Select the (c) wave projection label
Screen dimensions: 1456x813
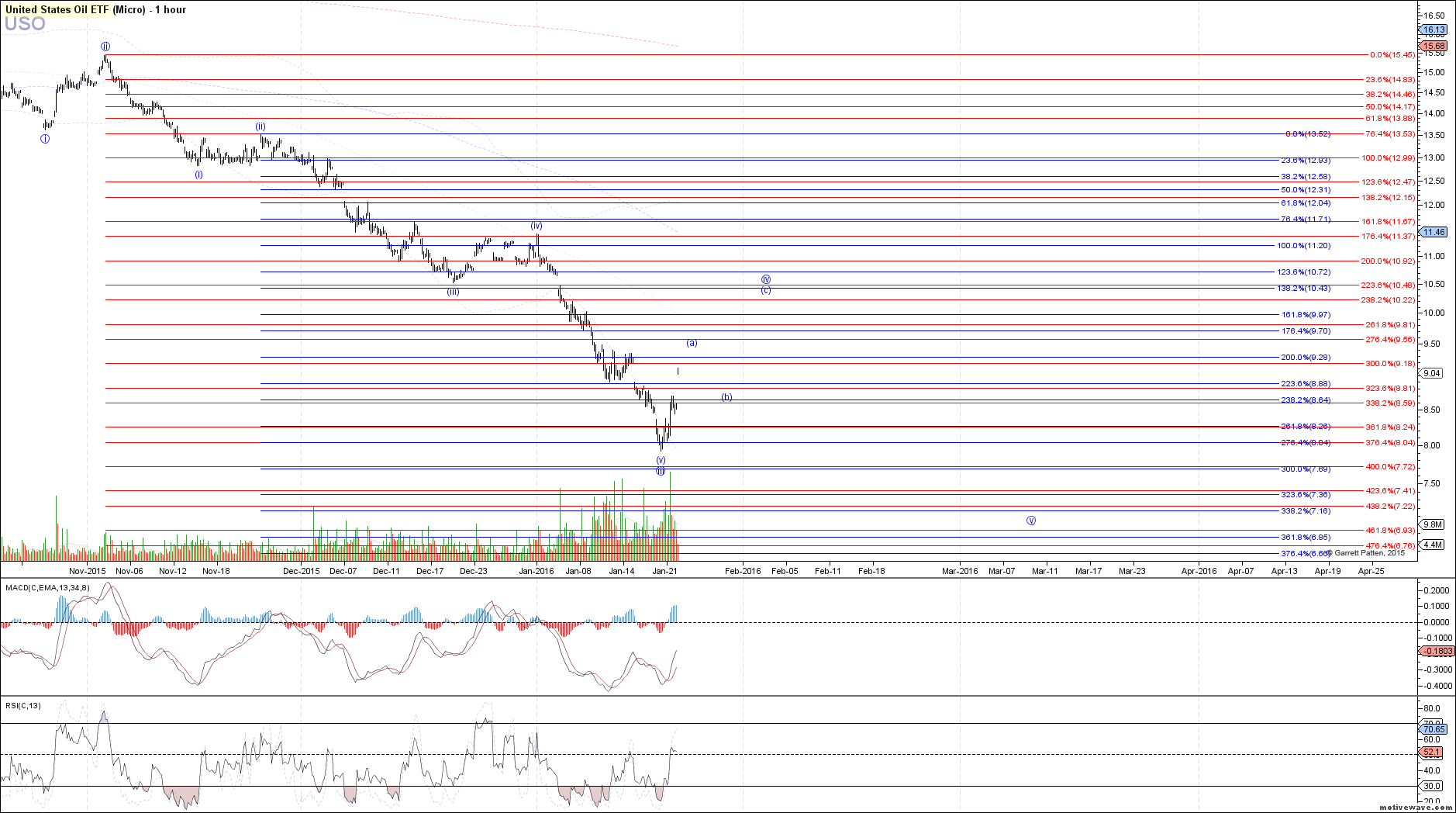click(765, 291)
